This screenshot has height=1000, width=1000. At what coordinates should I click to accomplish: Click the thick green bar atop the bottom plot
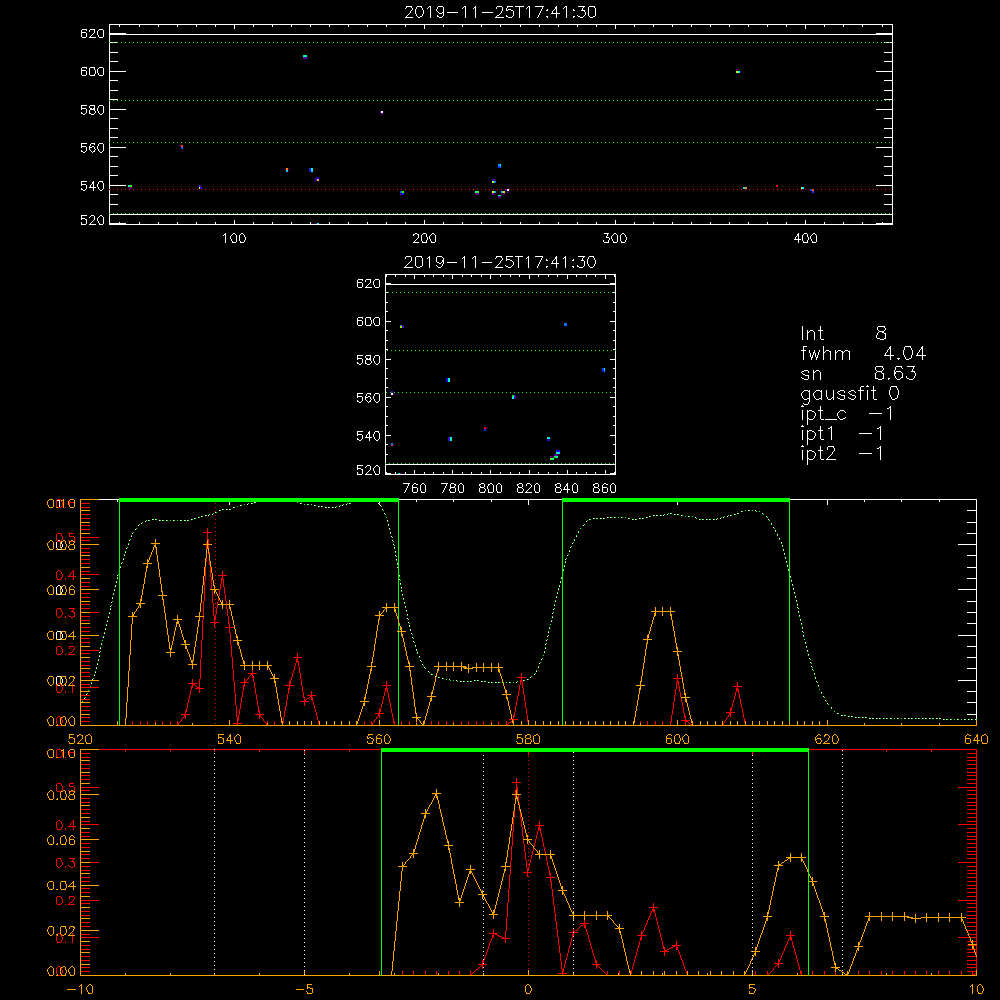pyautogui.click(x=595, y=751)
